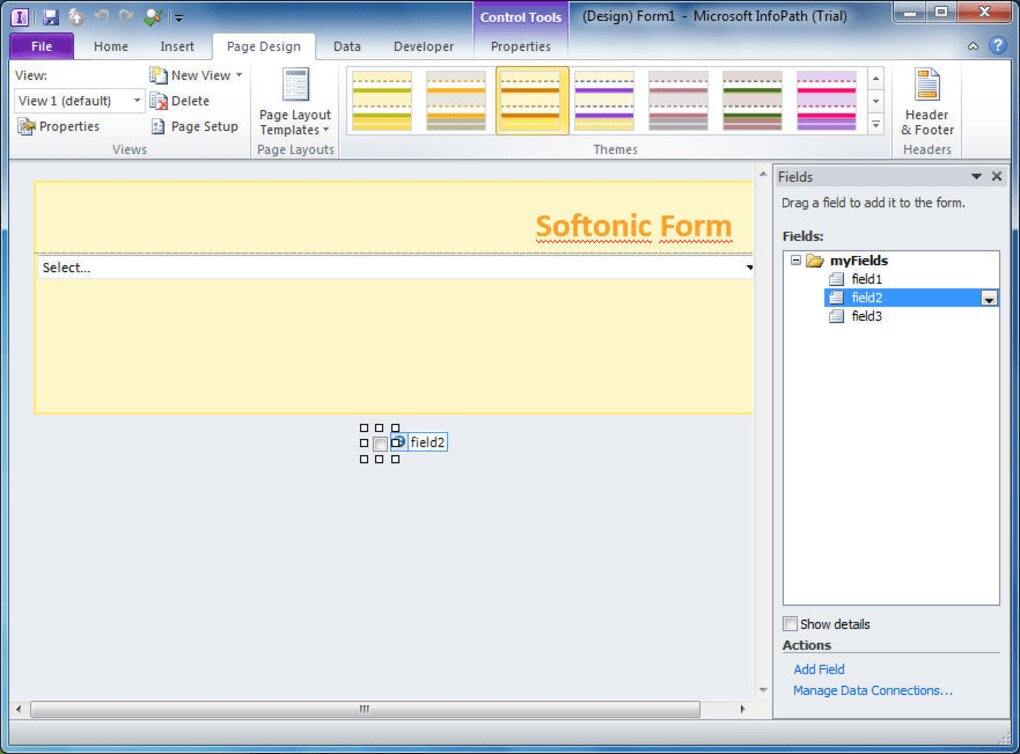Open the Developer tab
The height and width of the screenshot is (754, 1020).
pos(423,46)
